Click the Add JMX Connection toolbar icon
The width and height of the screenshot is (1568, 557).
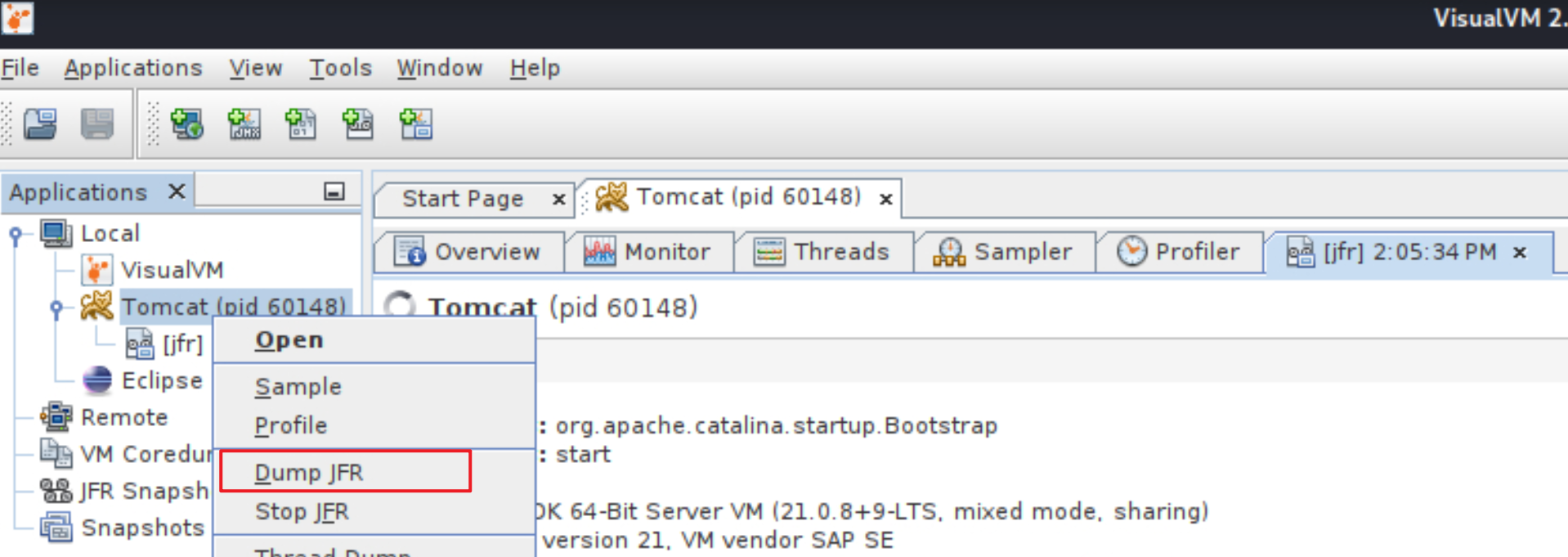coord(244,124)
